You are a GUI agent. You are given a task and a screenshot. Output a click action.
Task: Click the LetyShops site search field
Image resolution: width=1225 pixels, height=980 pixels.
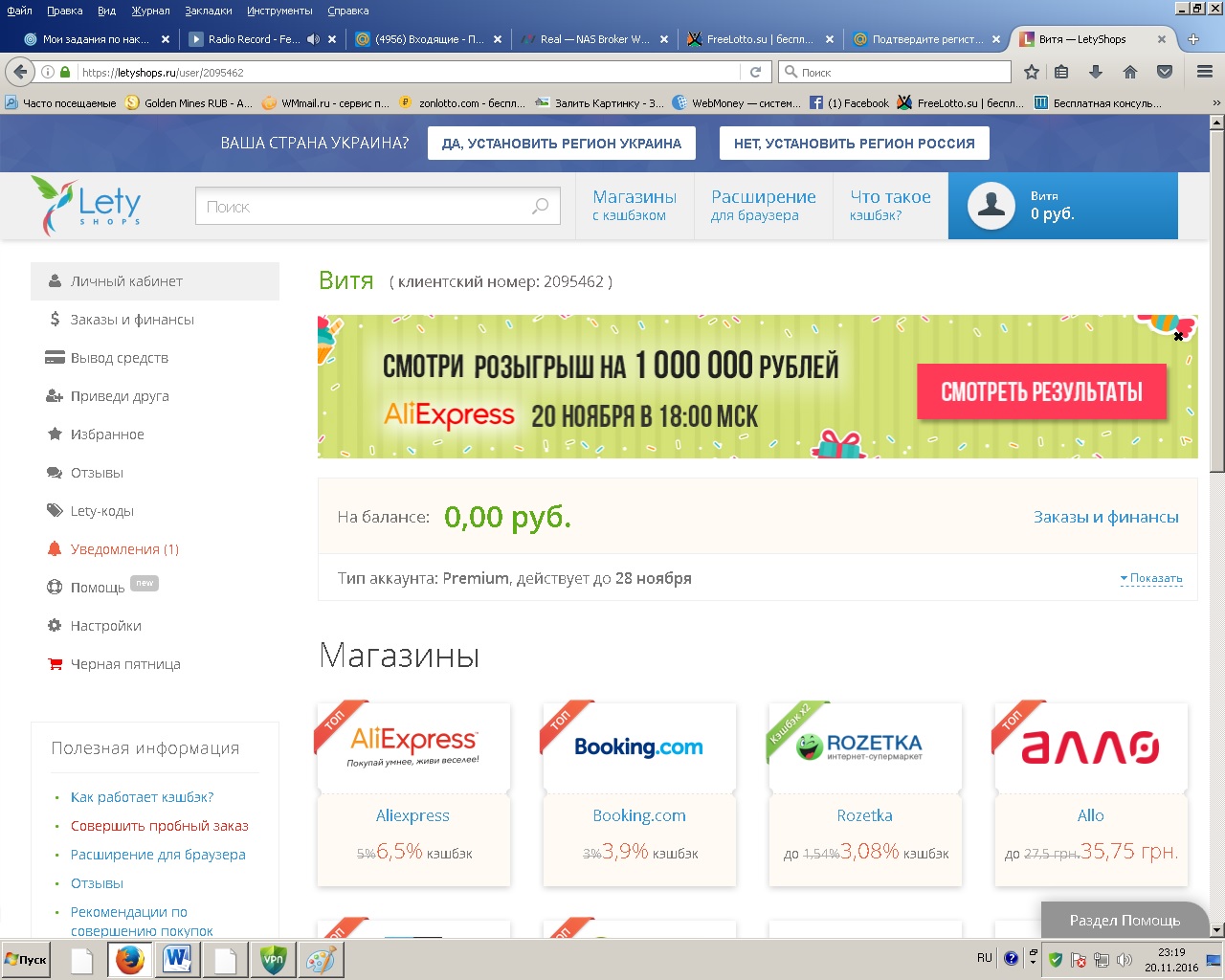(378, 206)
